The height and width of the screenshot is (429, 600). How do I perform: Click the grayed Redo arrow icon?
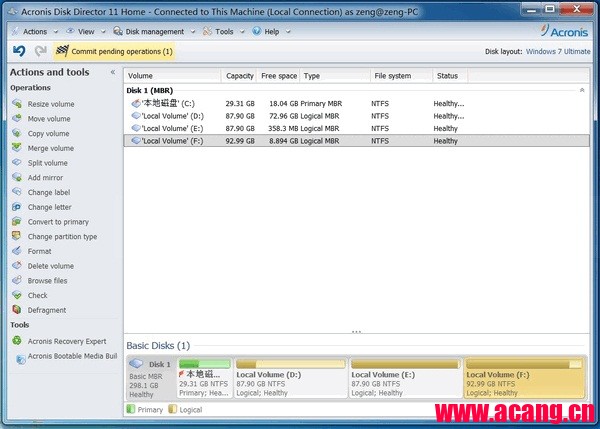pyautogui.click(x=40, y=51)
